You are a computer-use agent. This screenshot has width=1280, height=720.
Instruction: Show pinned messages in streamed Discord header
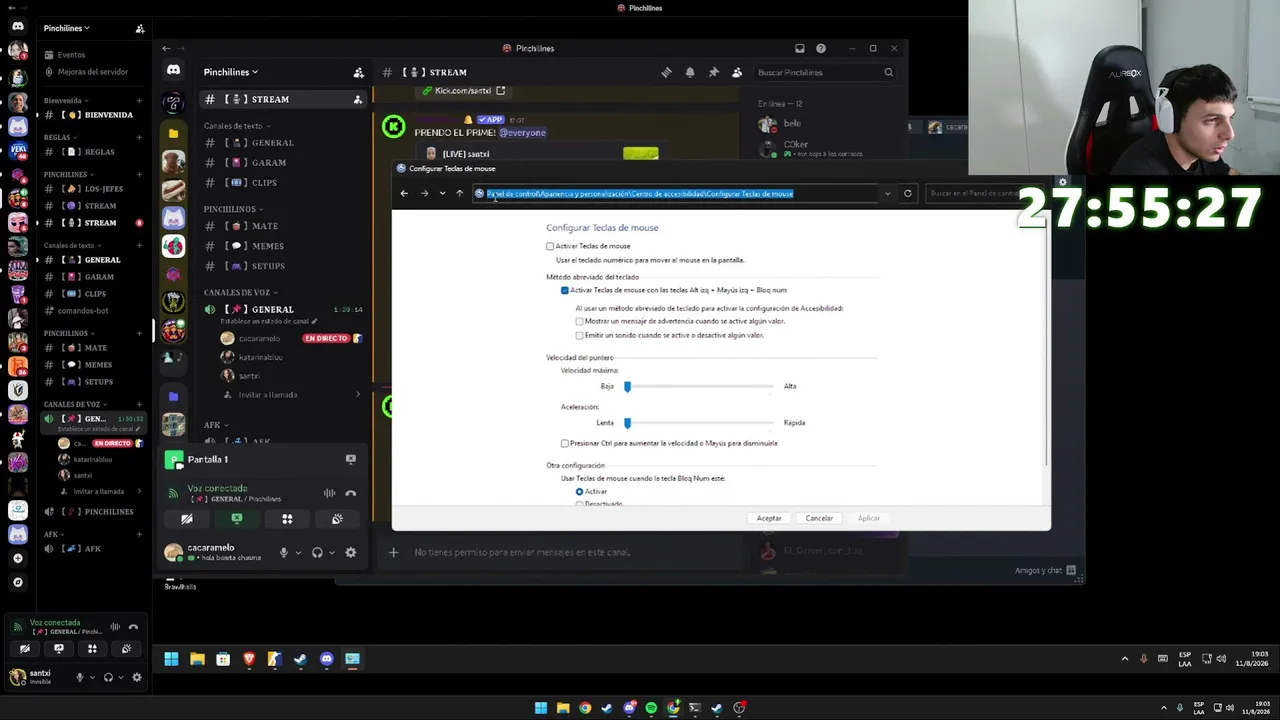pyautogui.click(x=713, y=72)
